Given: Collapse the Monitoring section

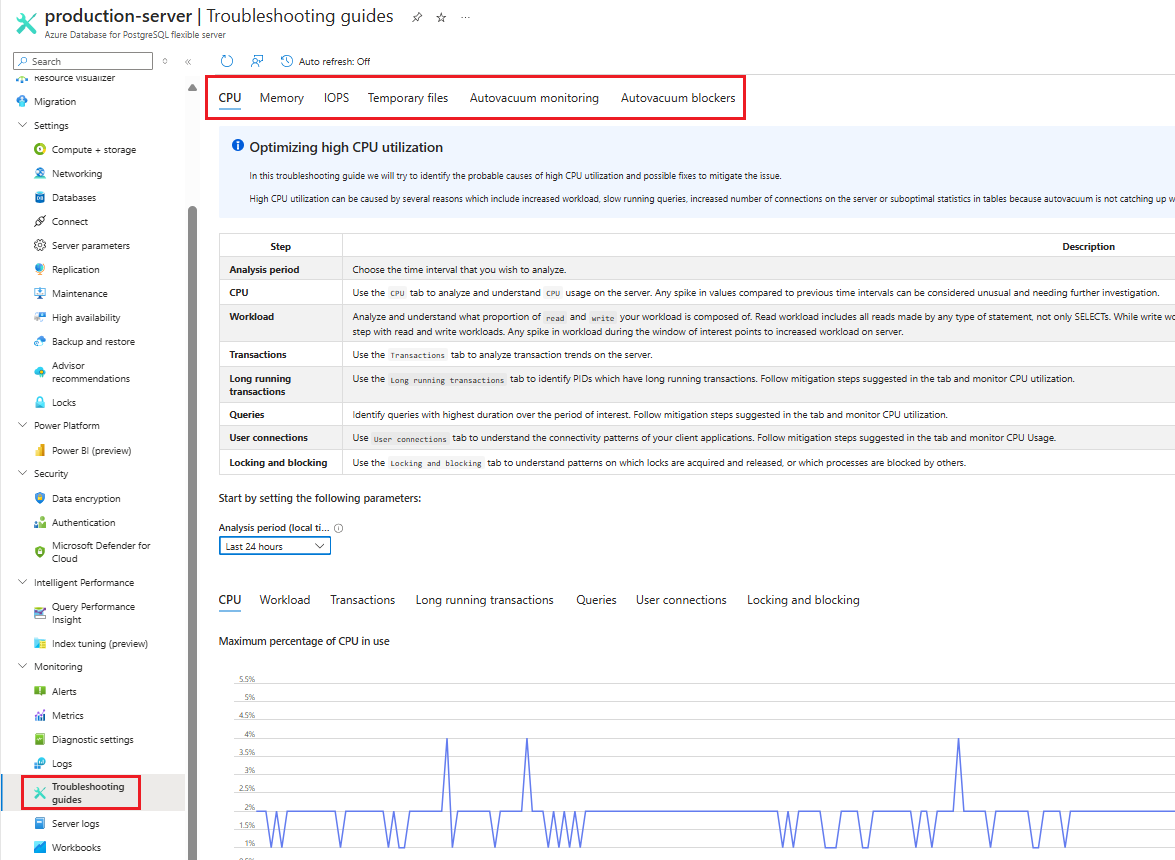Looking at the screenshot, I should pyautogui.click(x=22, y=666).
